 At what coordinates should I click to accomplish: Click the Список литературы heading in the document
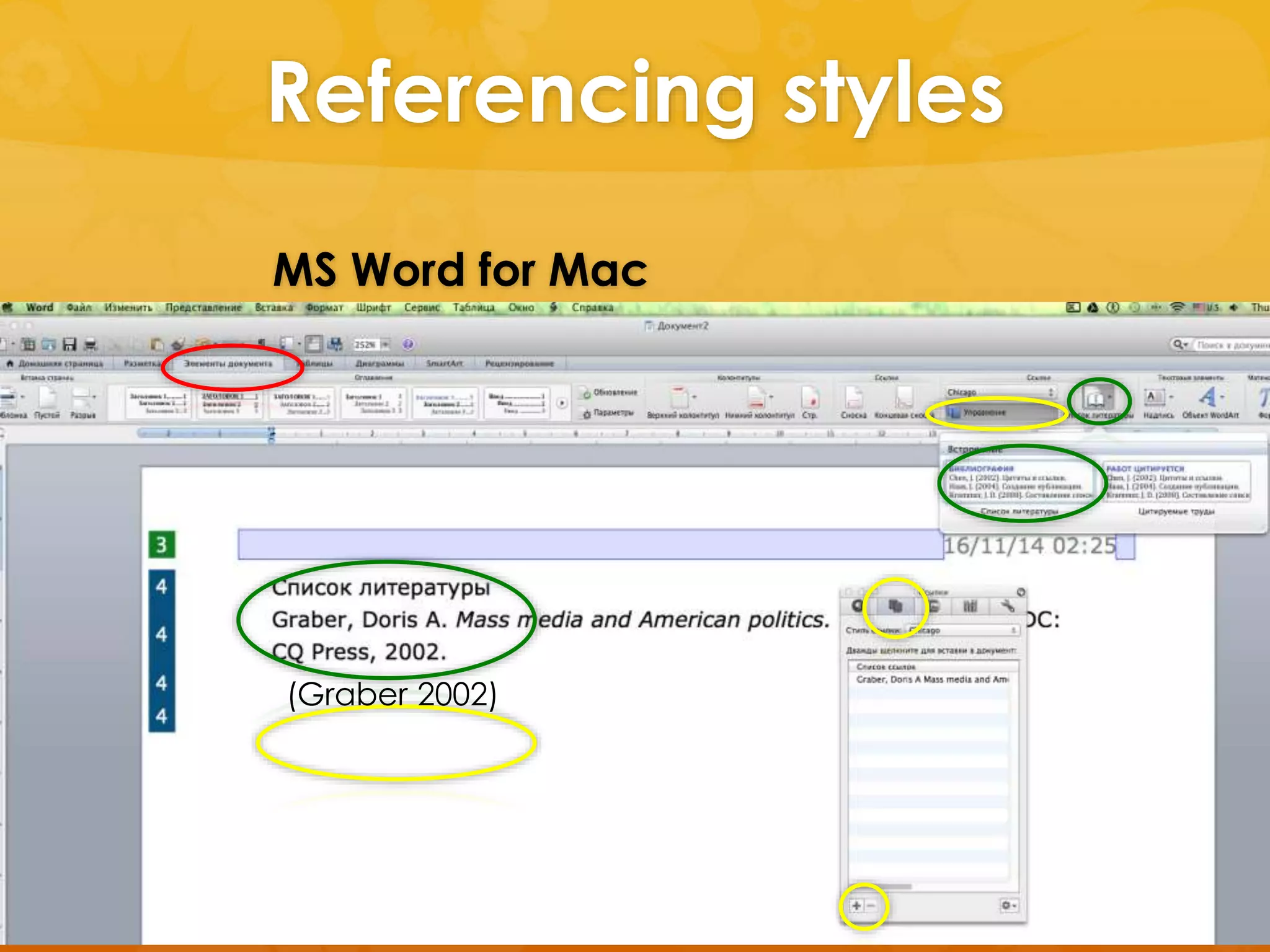point(381,587)
